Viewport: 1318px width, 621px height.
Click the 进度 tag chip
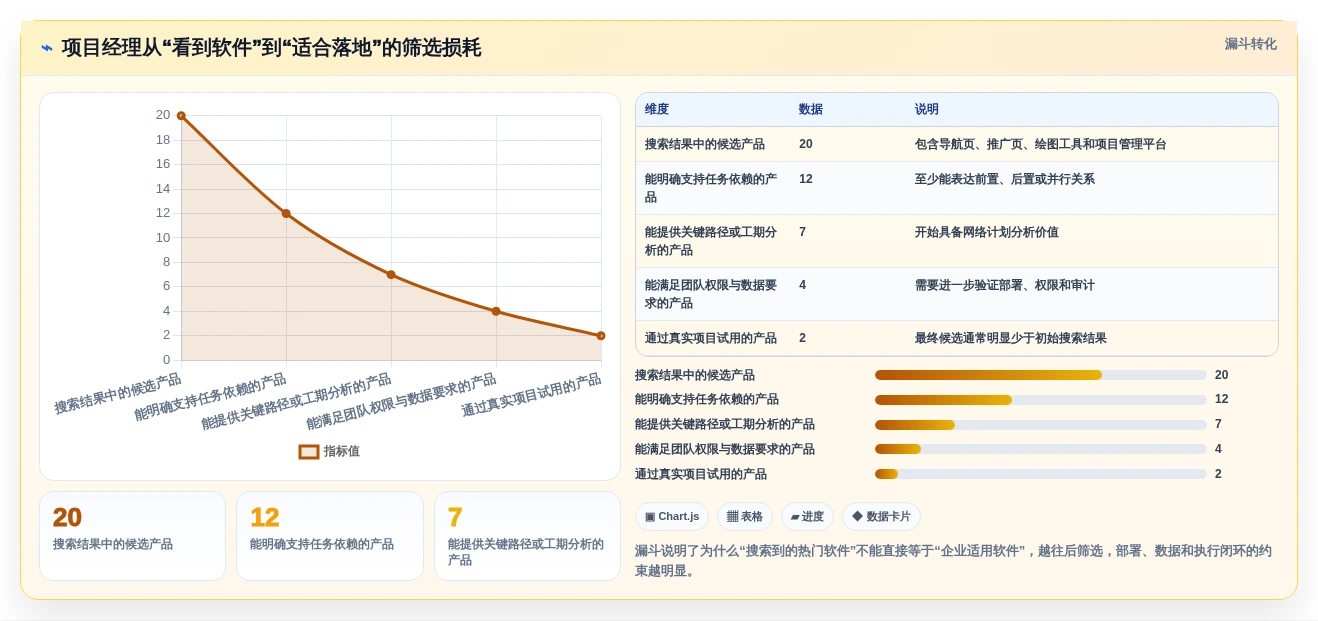coord(807,516)
